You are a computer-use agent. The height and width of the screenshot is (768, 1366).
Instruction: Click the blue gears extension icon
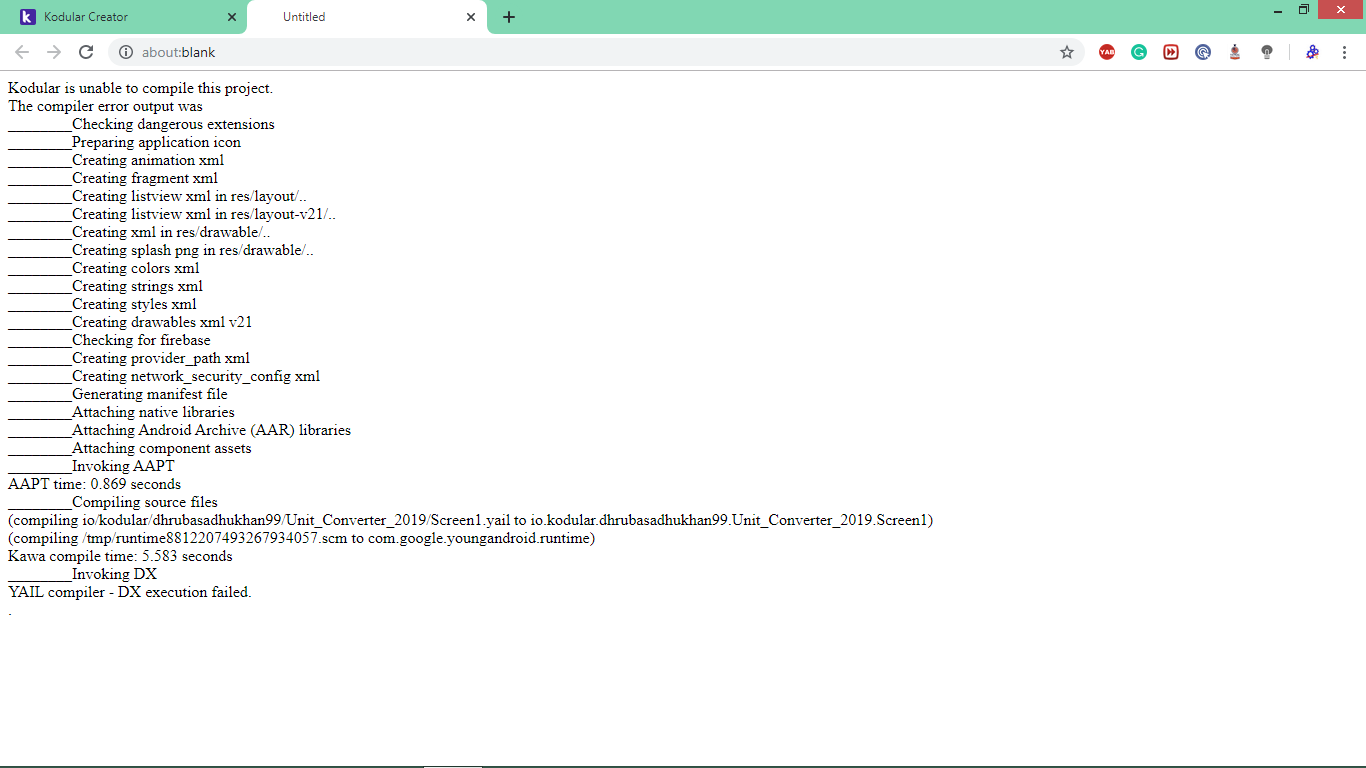1312,52
